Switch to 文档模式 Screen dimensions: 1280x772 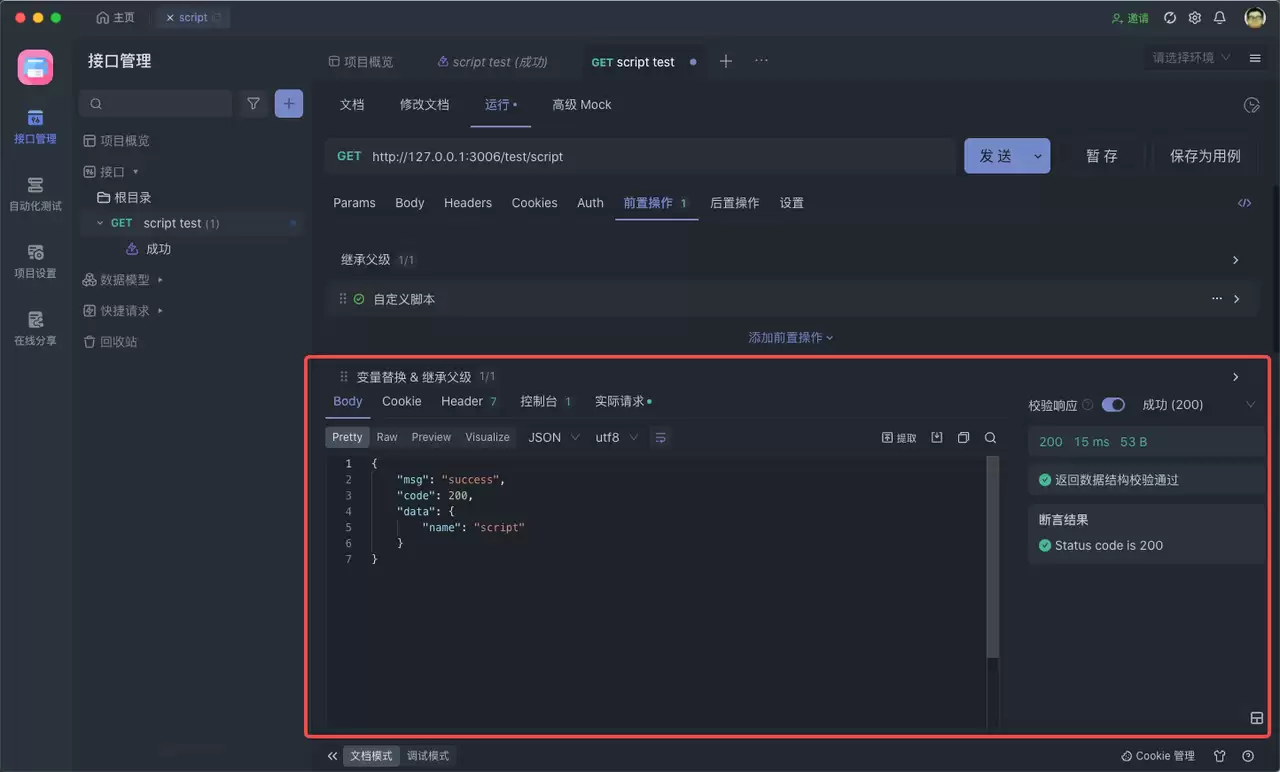[371, 756]
